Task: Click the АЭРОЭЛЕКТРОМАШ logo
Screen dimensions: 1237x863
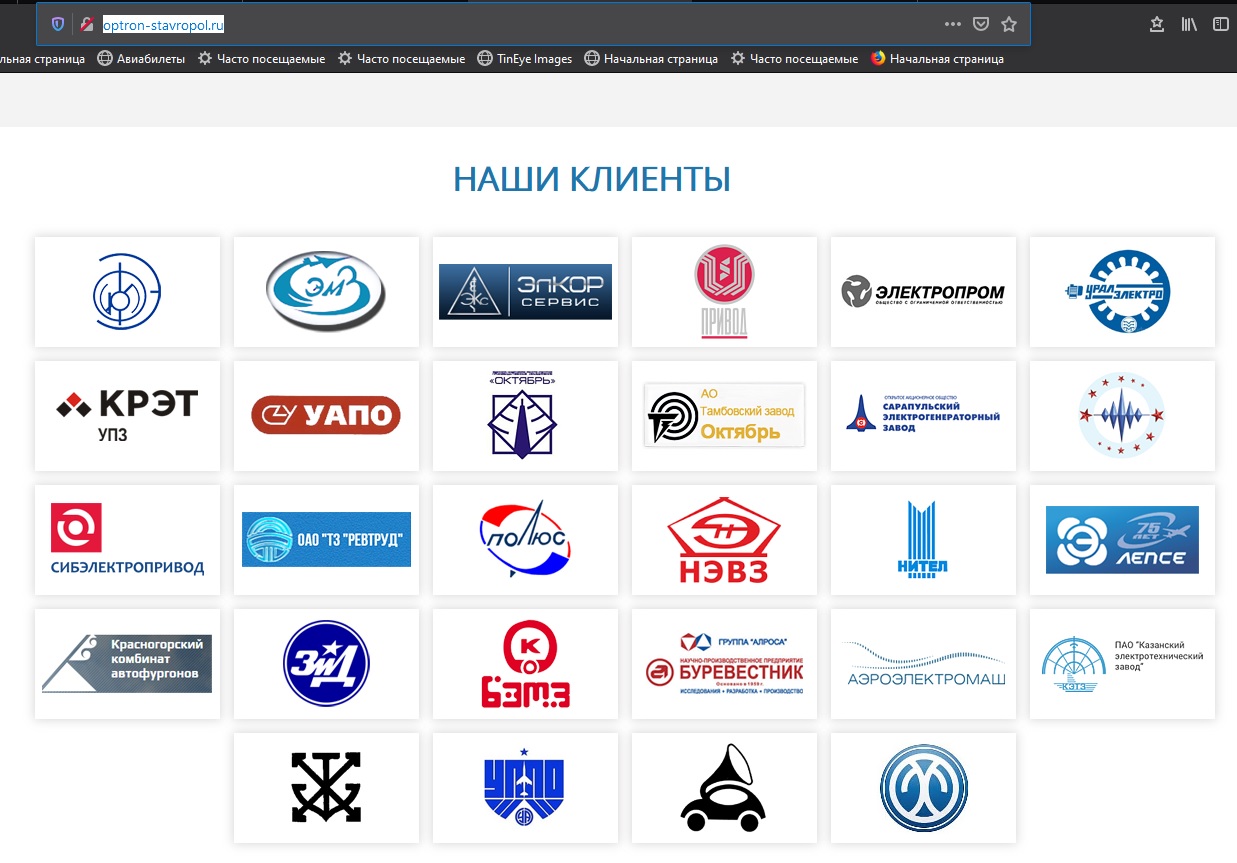Action: click(923, 664)
